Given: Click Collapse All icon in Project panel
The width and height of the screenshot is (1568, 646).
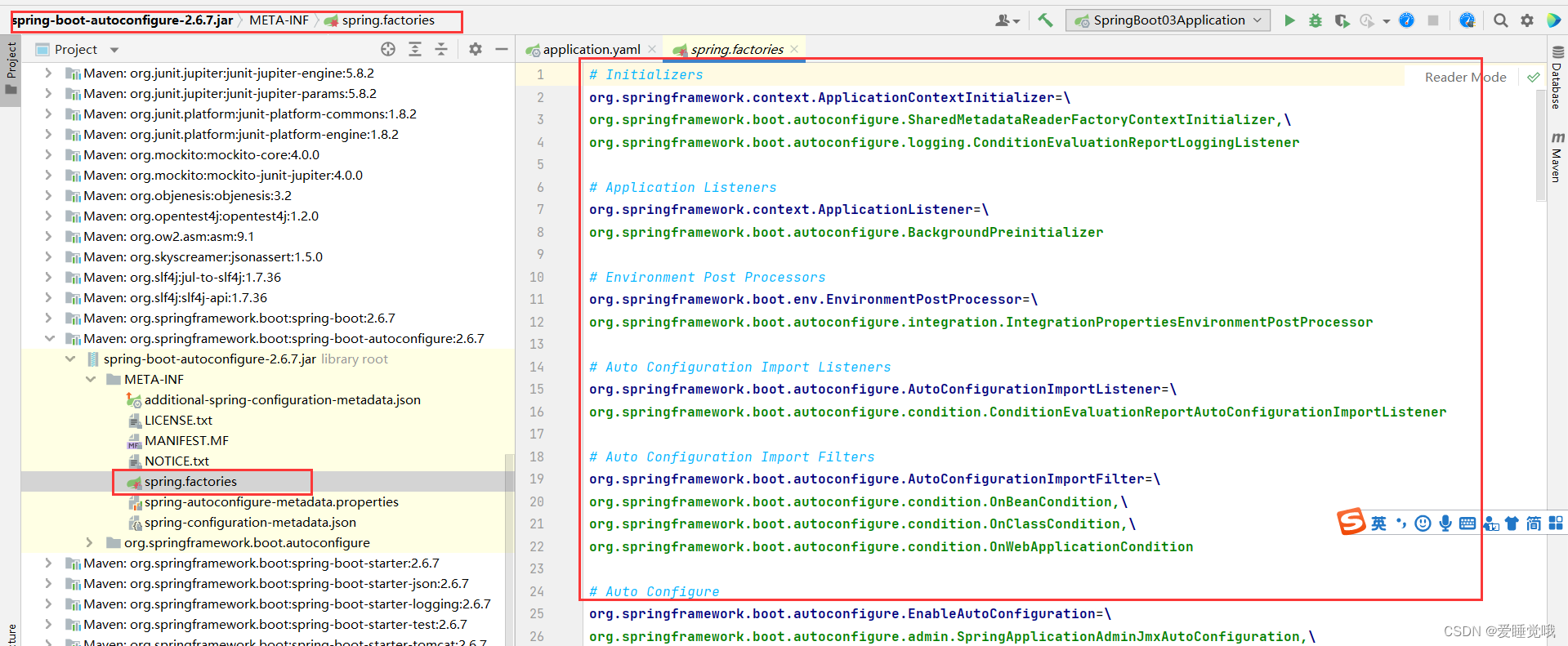Looking at the screenshot, I should (x=441, y=49).
